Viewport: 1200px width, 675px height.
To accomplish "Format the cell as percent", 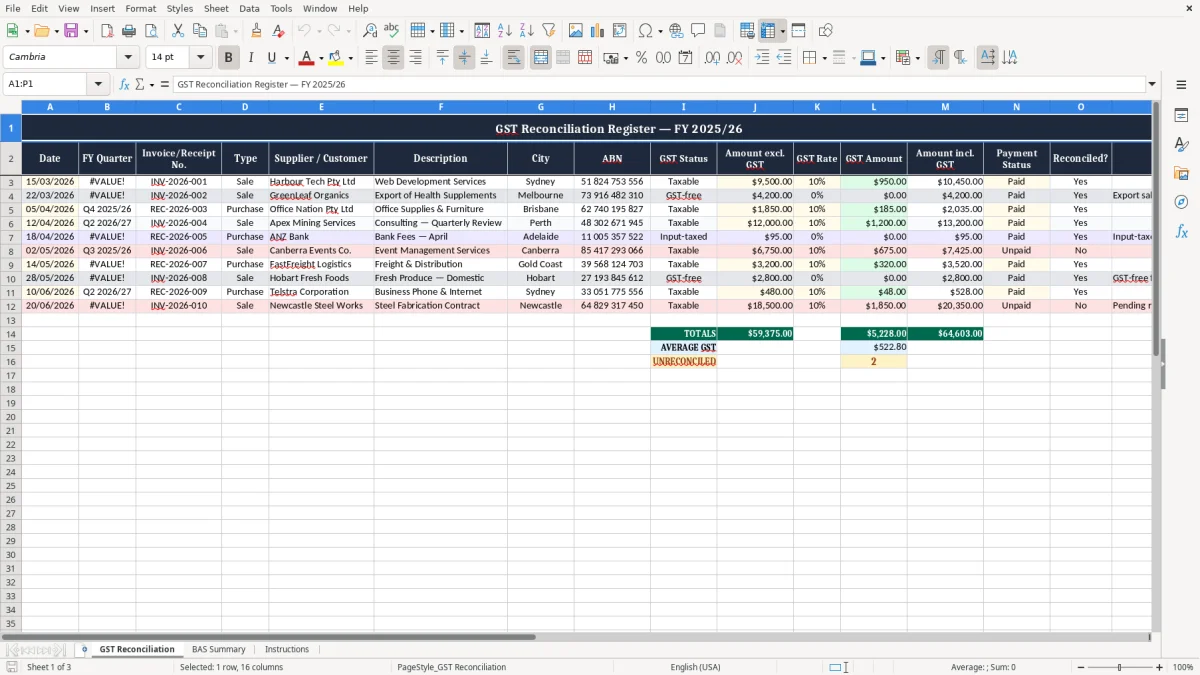I will click(x=641, y=58).
